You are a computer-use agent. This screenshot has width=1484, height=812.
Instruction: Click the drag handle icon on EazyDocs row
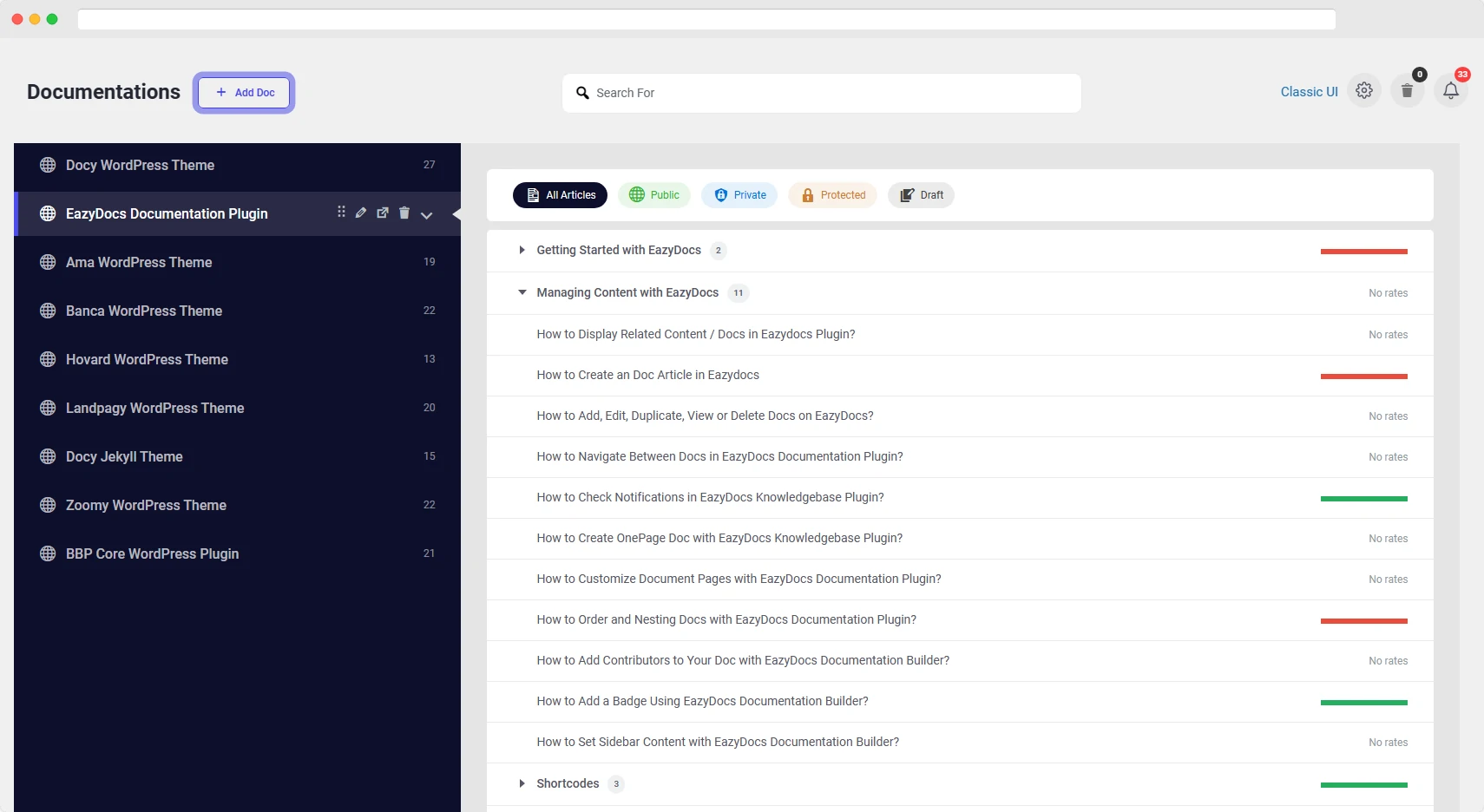[x=341, y=212]
